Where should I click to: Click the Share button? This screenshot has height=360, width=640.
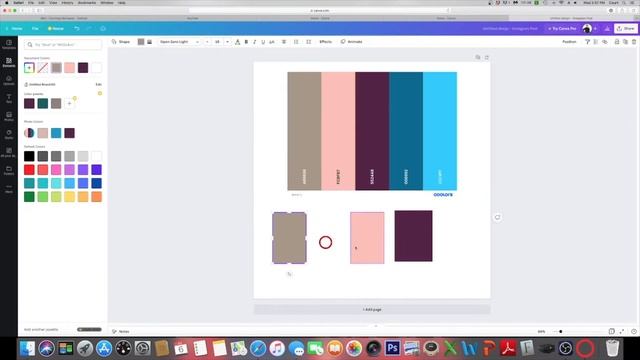coord(626,29)
